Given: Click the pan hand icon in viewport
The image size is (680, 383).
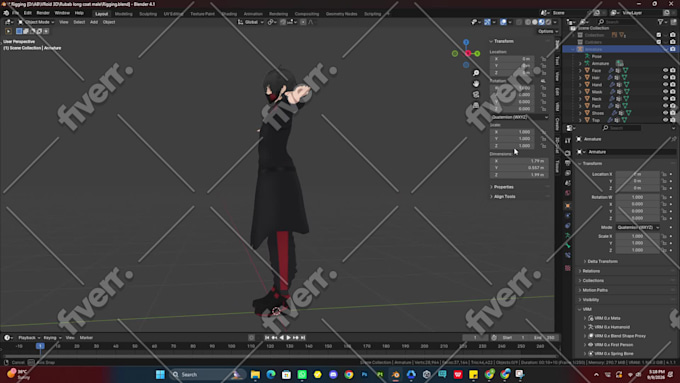Looking at the screenshot, I should pyautogui.click(x=476, y=84).
